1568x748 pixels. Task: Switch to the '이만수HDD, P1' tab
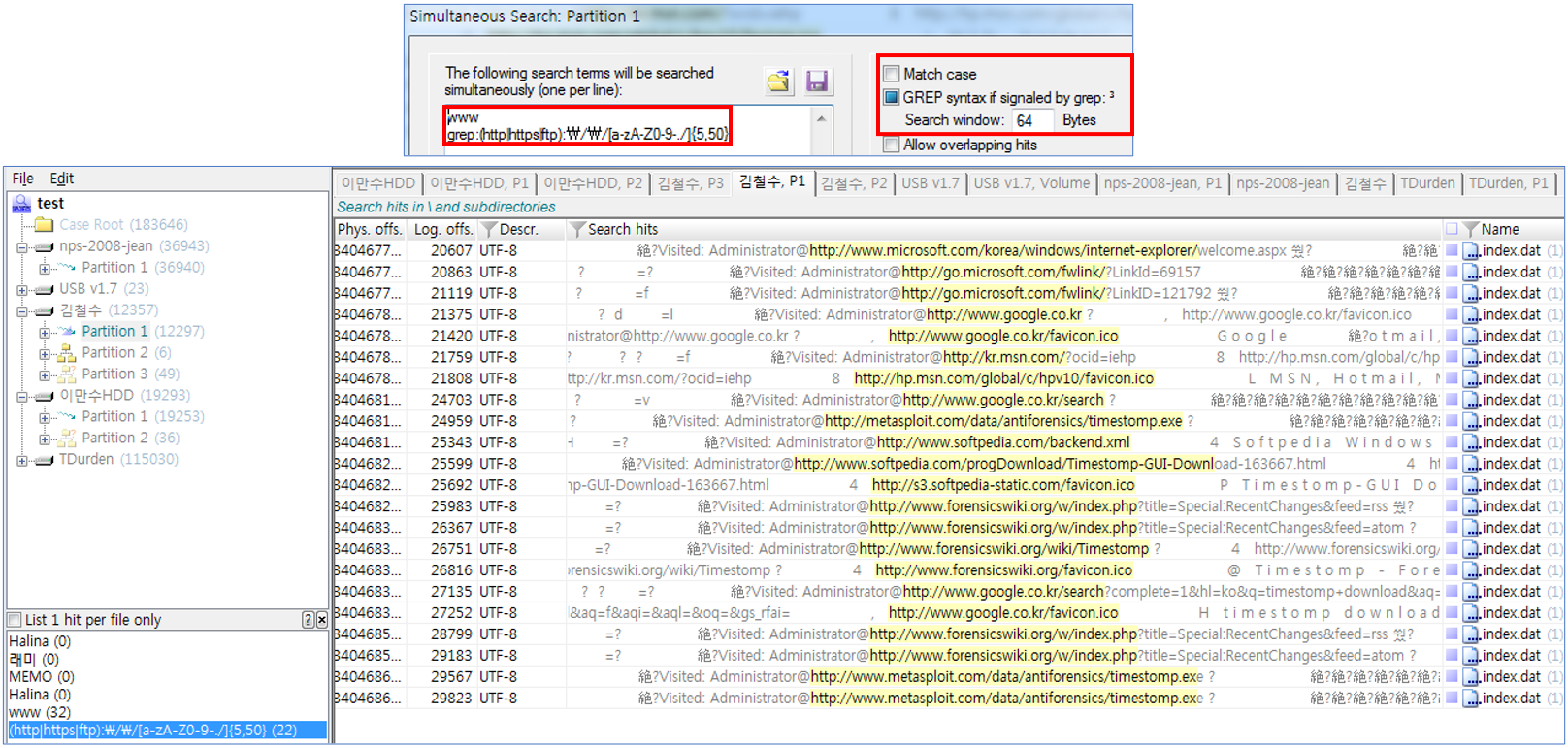pyautogui.click(x=479, y=183)
